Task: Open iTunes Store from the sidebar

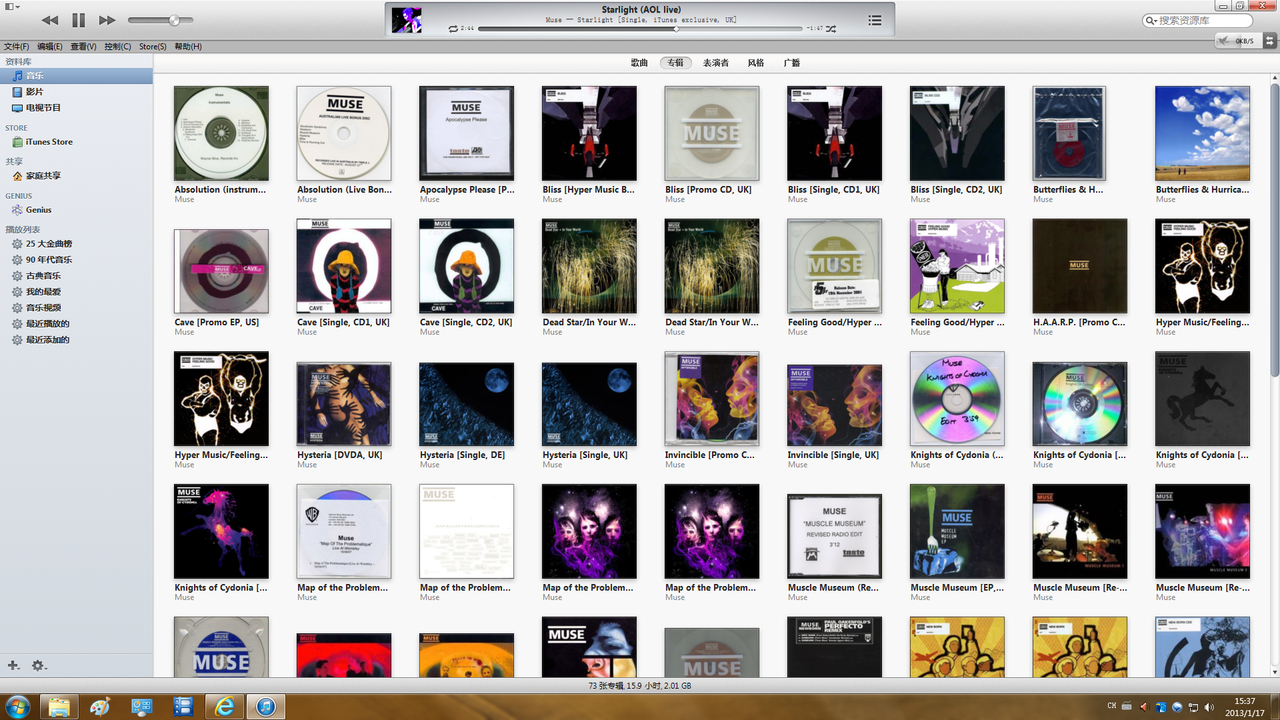Action: [76, 142]
